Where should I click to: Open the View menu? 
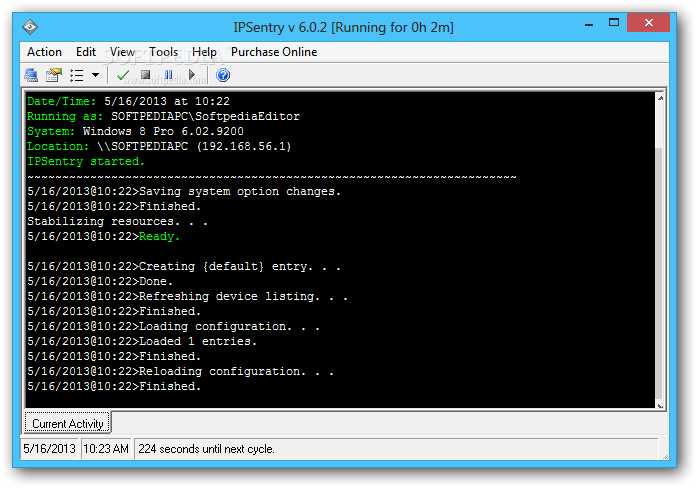click(122, 52)
